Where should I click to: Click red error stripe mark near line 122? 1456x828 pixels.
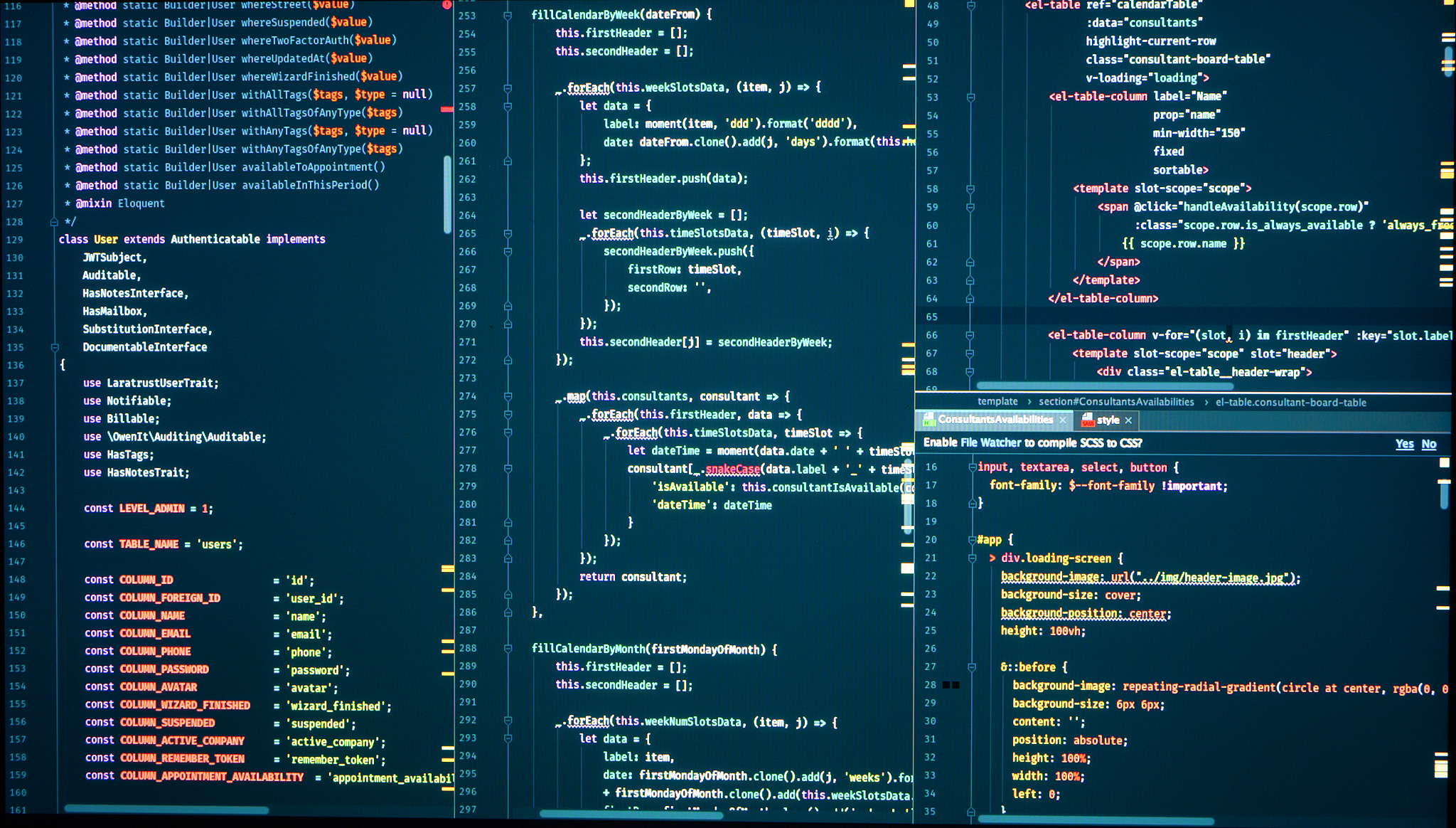446,110
